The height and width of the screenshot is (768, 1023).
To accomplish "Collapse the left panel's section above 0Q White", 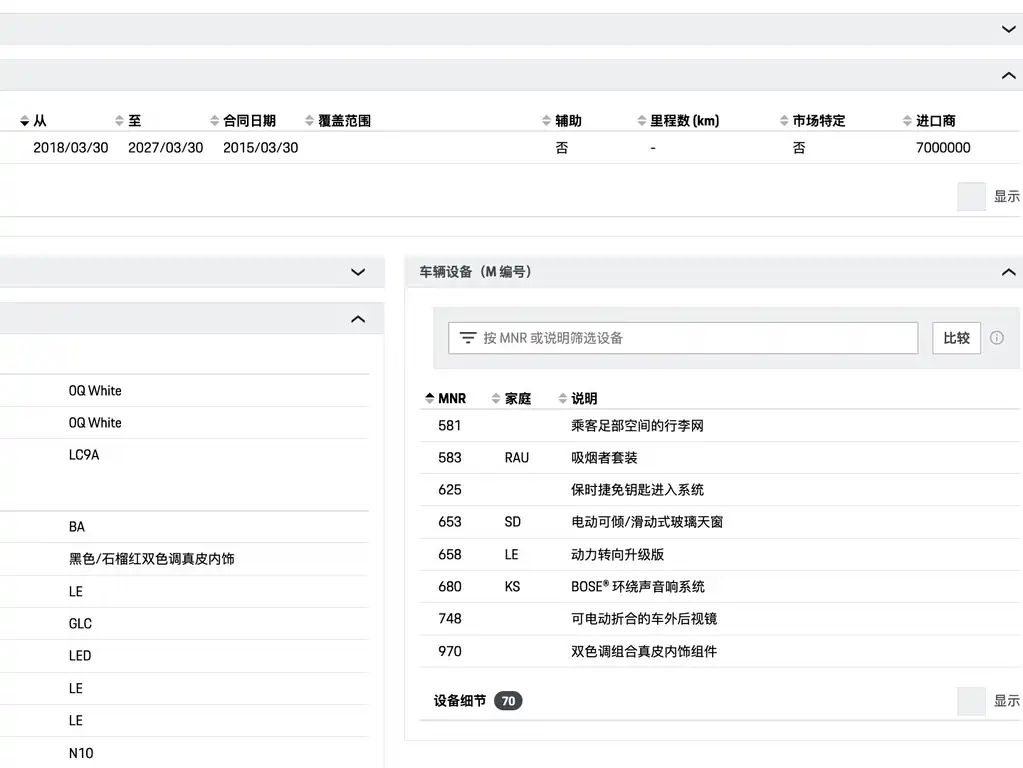I will (x=358, y=319).
